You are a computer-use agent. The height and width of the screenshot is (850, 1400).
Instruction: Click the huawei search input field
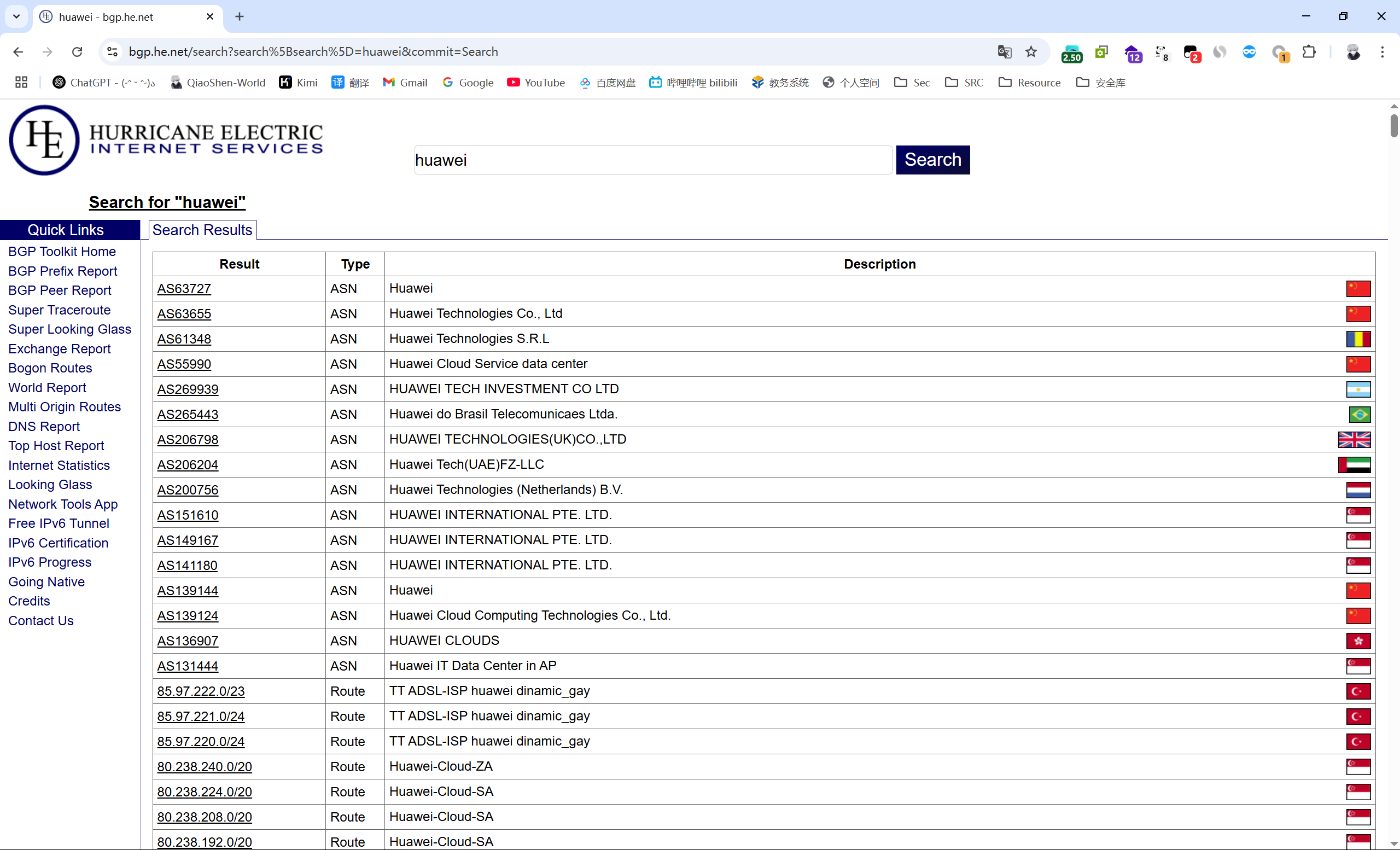[x=652, y=160]
